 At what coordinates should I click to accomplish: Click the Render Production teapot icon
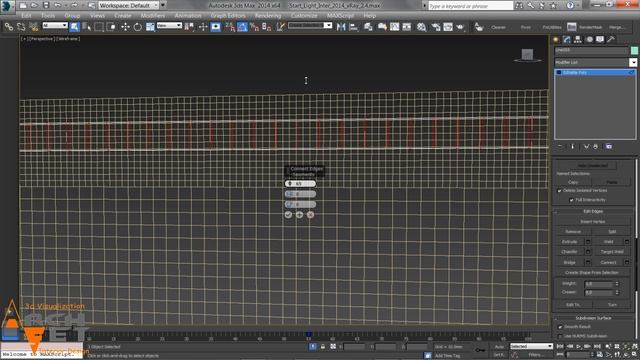coord(460,27)
